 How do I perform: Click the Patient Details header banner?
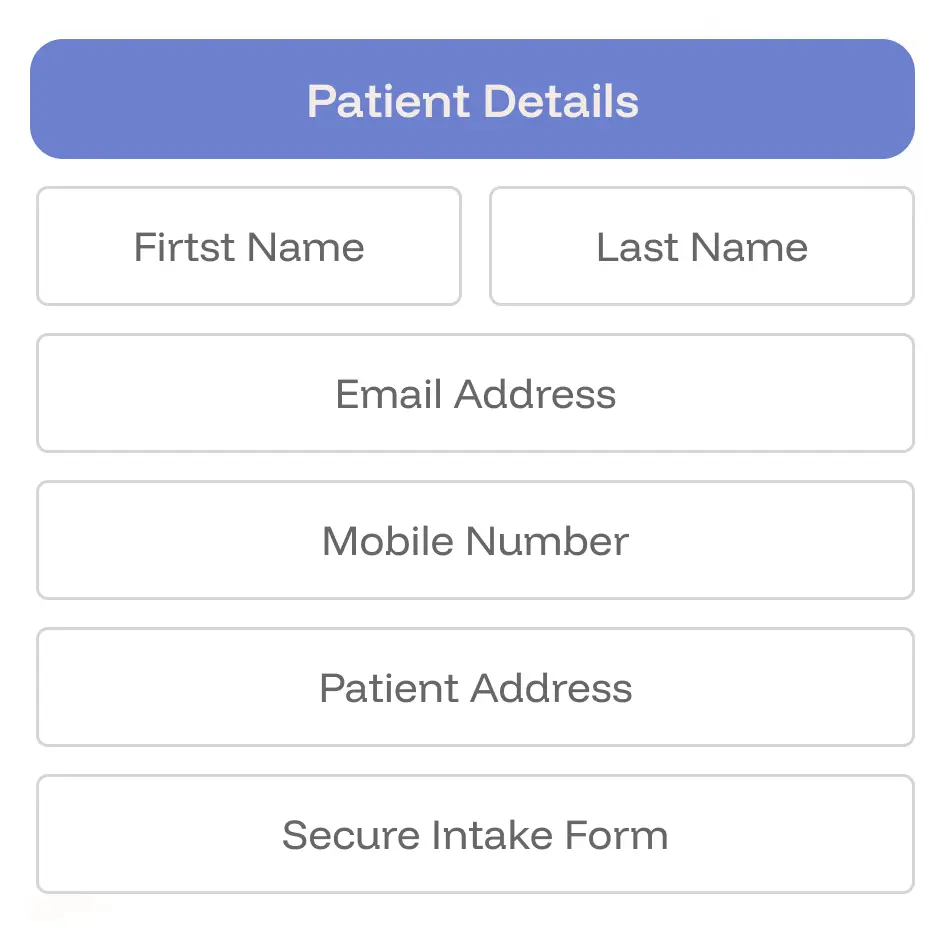(473, 99)
